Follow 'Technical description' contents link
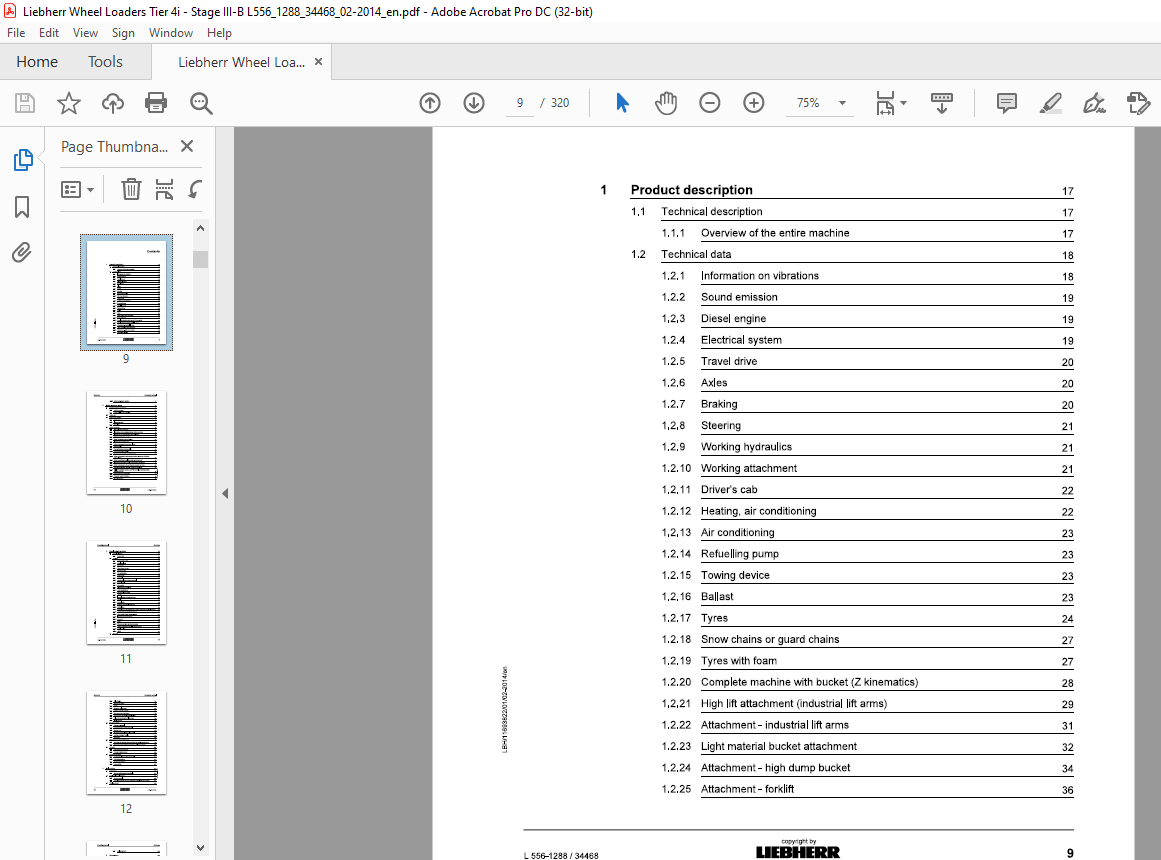The image size is (1161, 860). (712, 211)
